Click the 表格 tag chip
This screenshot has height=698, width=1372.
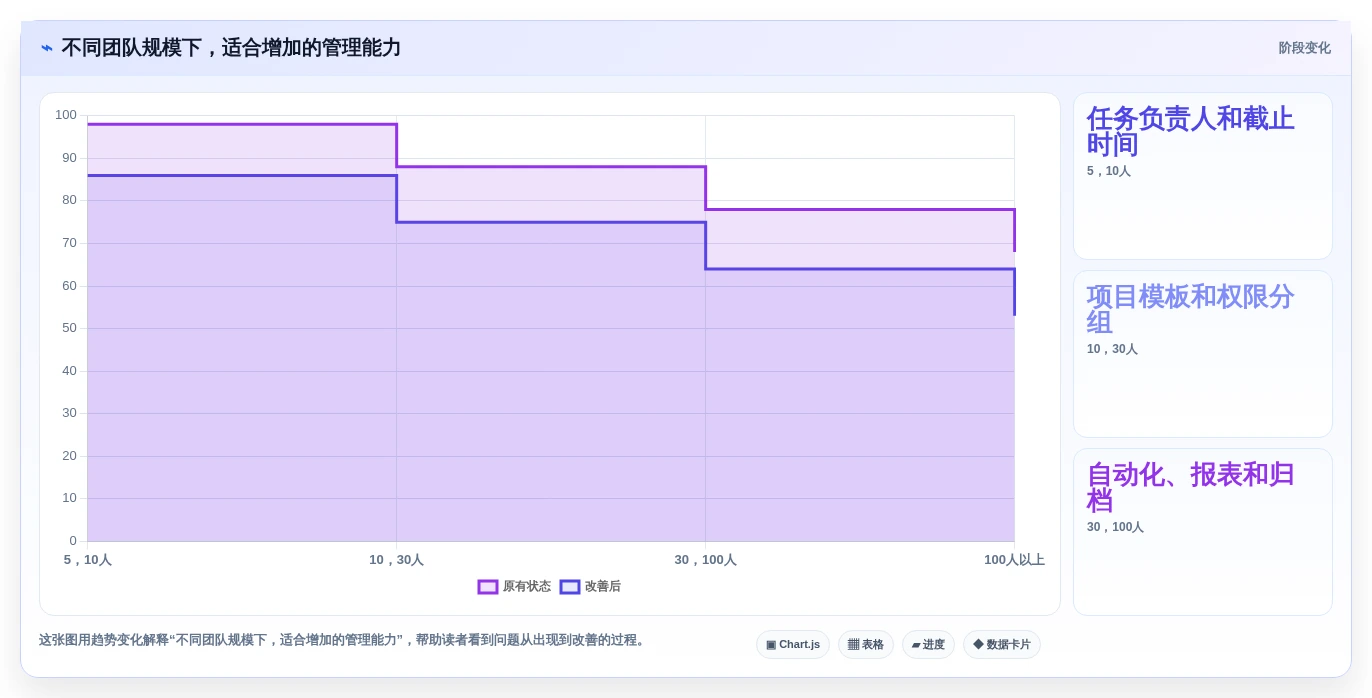(866, 645)
